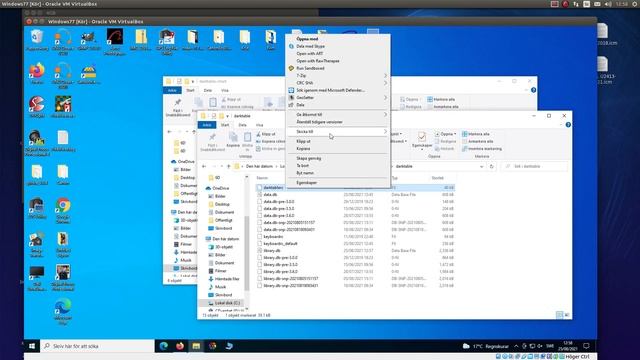Click the Ubuntu top panel volume icon

pyautogui.click(x=608, y=4)
